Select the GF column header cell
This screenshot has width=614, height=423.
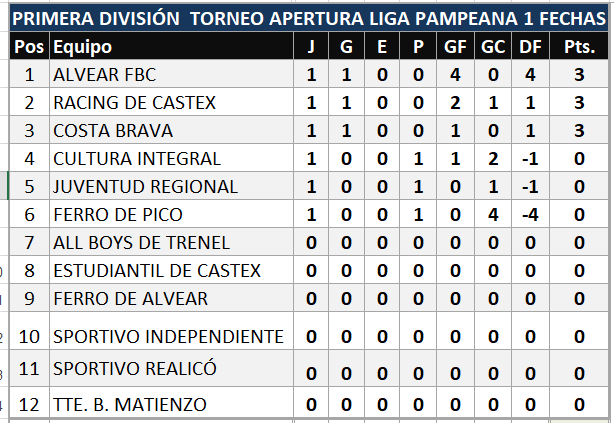coord(454,47)
